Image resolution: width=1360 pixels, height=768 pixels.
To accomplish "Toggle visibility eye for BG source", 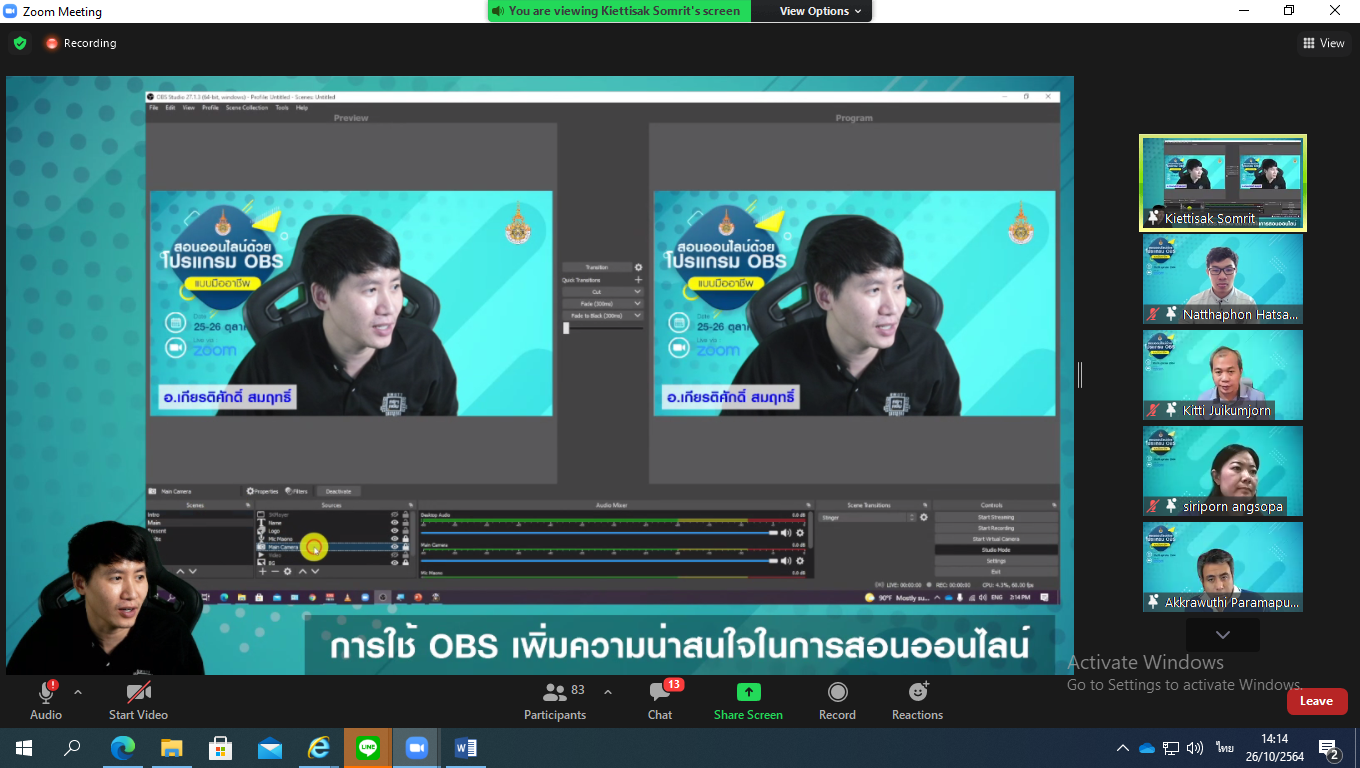I will [x=394, y=563].
